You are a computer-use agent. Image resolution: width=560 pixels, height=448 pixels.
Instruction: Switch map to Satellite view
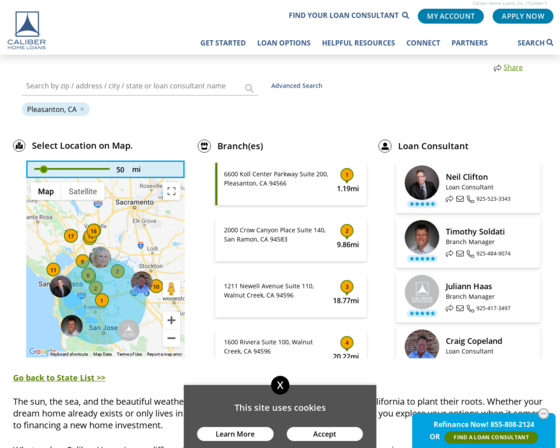[82, 191]
